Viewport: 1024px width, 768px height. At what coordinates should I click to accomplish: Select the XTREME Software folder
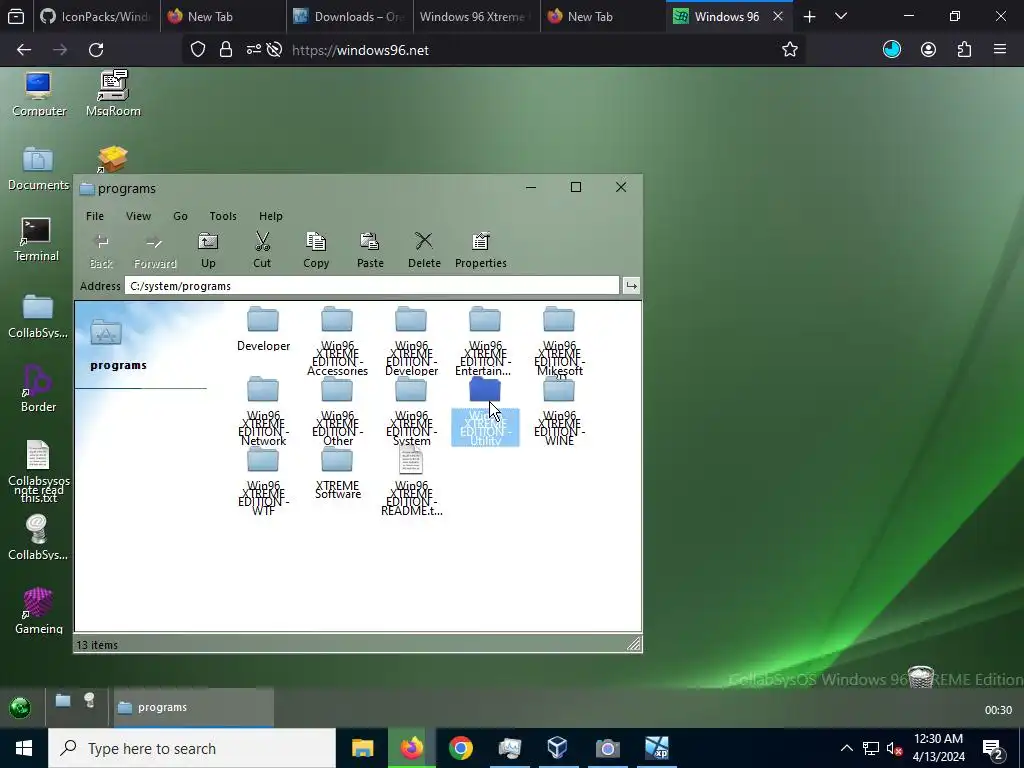tap(337, 475)
